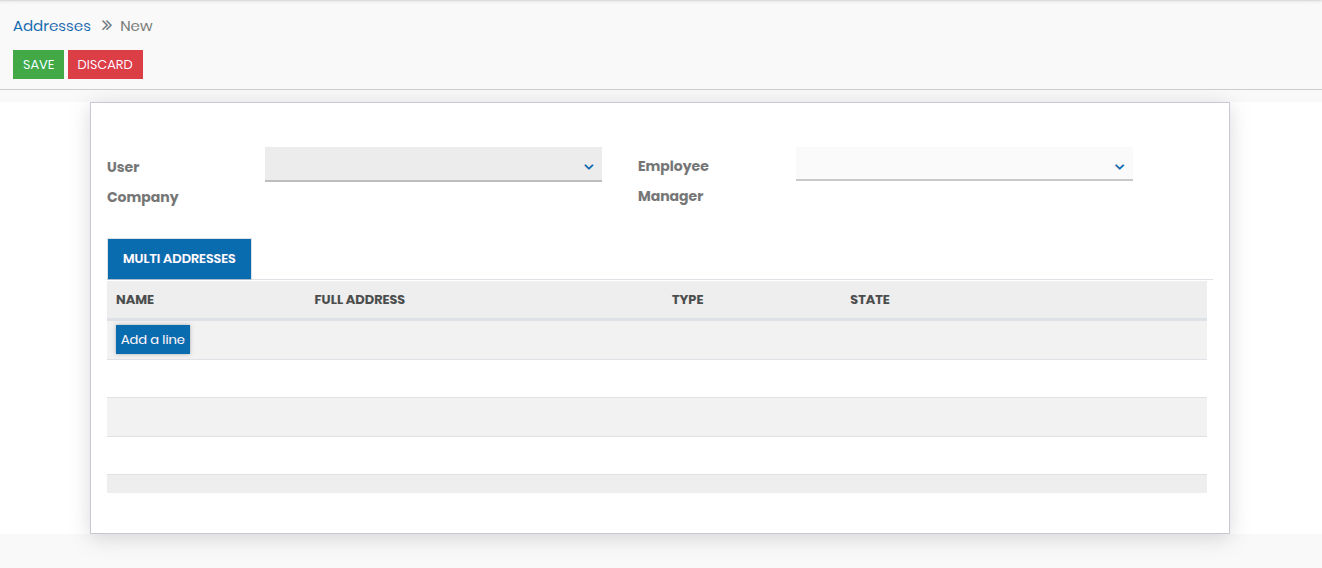Sort by the Name column header
This screenshot has width=1322, height=568.
click(x=135, y=300)
